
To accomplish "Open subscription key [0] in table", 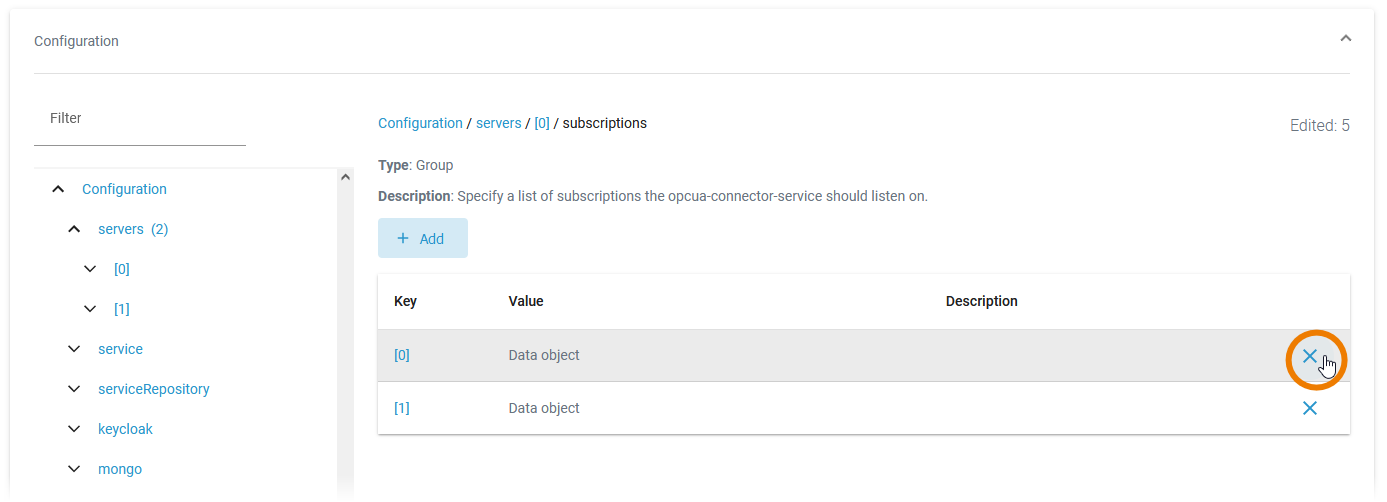I will [x=402, y=355].
